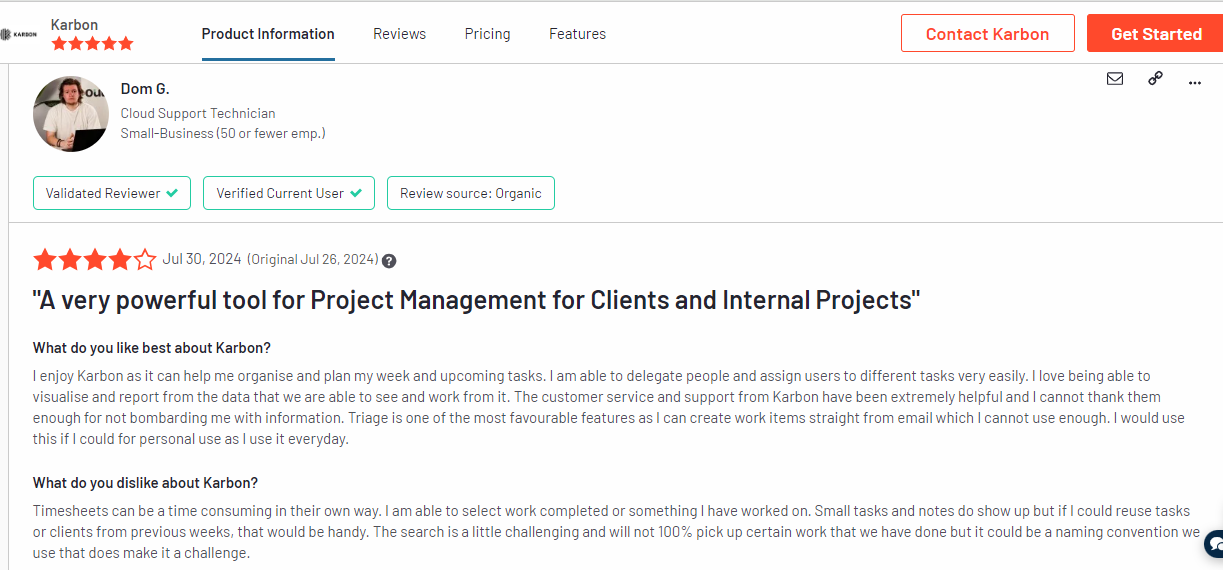The width and height of the screenshot is (1223, 570).
Task: Open the three-dots more options menu
Action: click(1194, 83)
